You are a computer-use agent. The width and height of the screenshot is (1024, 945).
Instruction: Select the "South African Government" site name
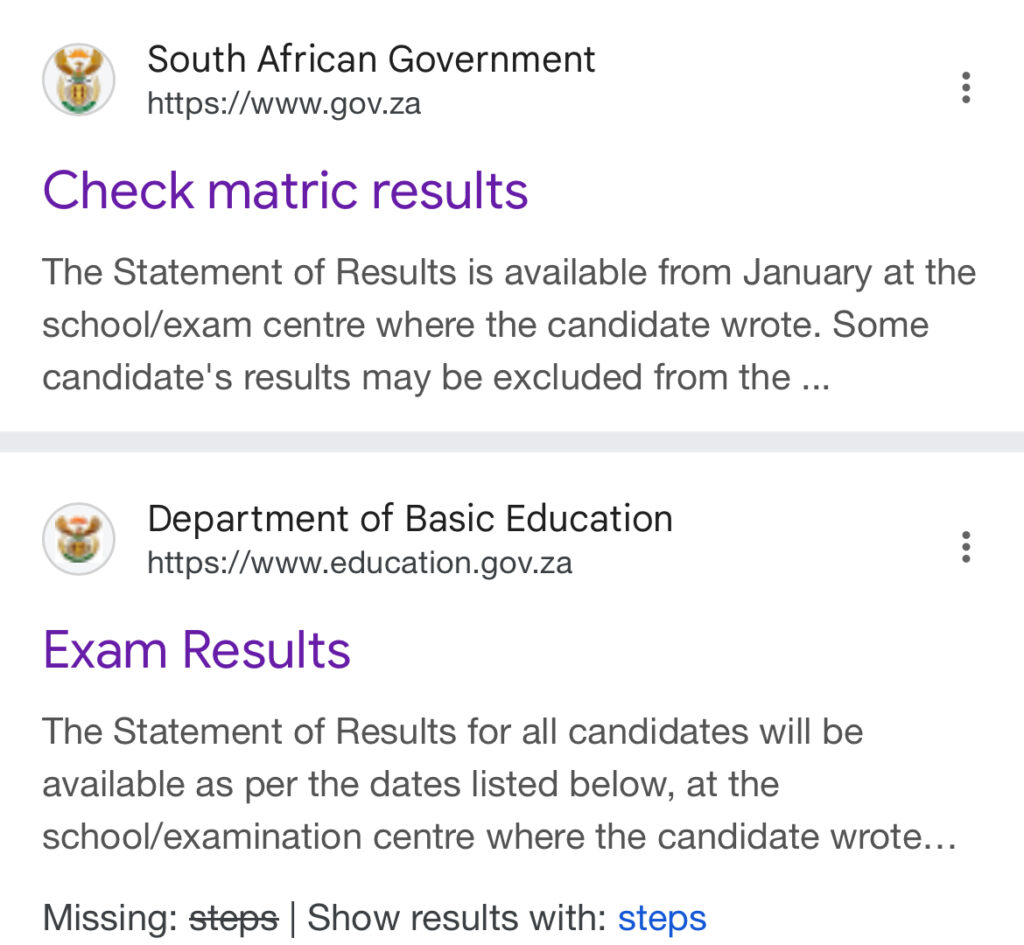(x=371, y=60)
